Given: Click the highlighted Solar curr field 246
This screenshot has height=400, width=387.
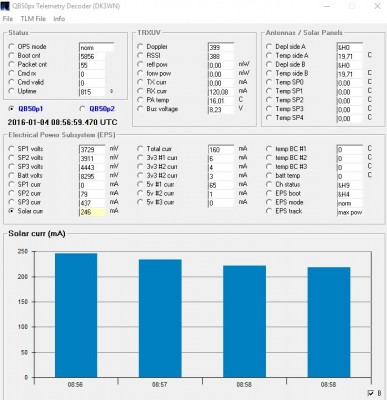Looking at the screenshot, I should click(92, 212).
